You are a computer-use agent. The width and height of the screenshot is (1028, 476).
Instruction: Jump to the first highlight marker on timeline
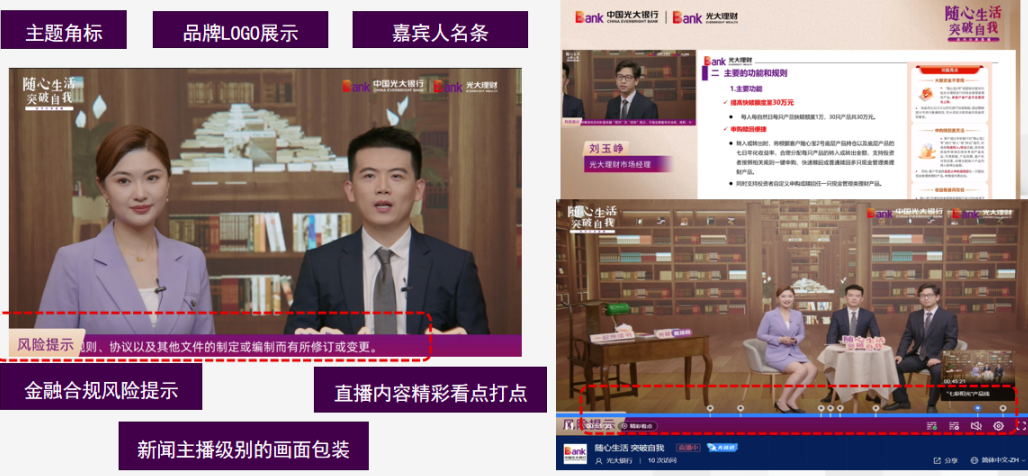[x=709, y=408]
